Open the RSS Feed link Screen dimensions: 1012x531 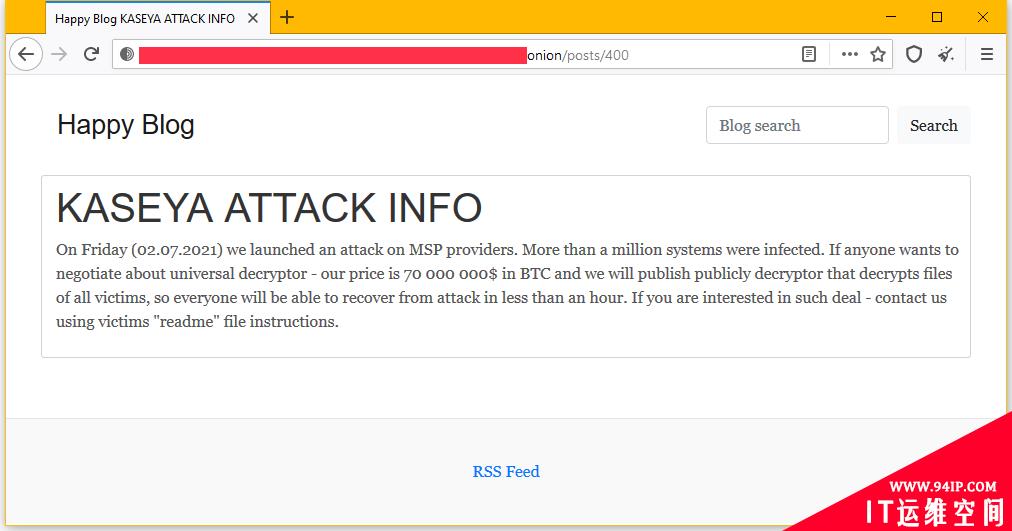[506, 472]
